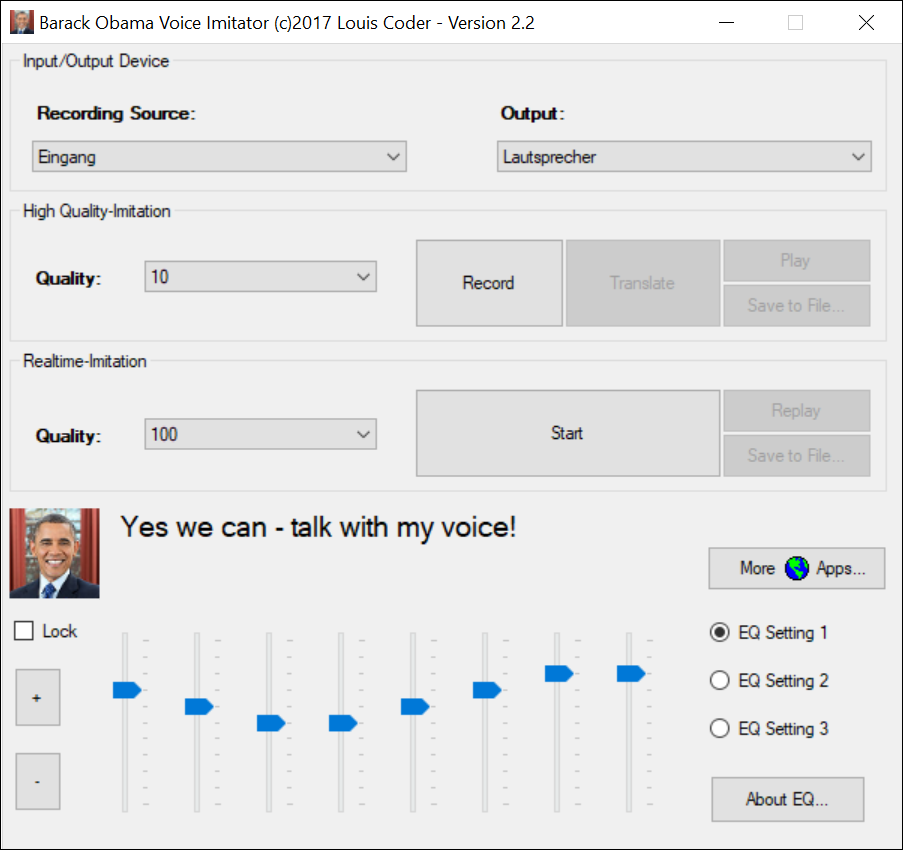Click the plus button below Lock
This screenshot has width=903, height=850.
(x=38, y=698)
